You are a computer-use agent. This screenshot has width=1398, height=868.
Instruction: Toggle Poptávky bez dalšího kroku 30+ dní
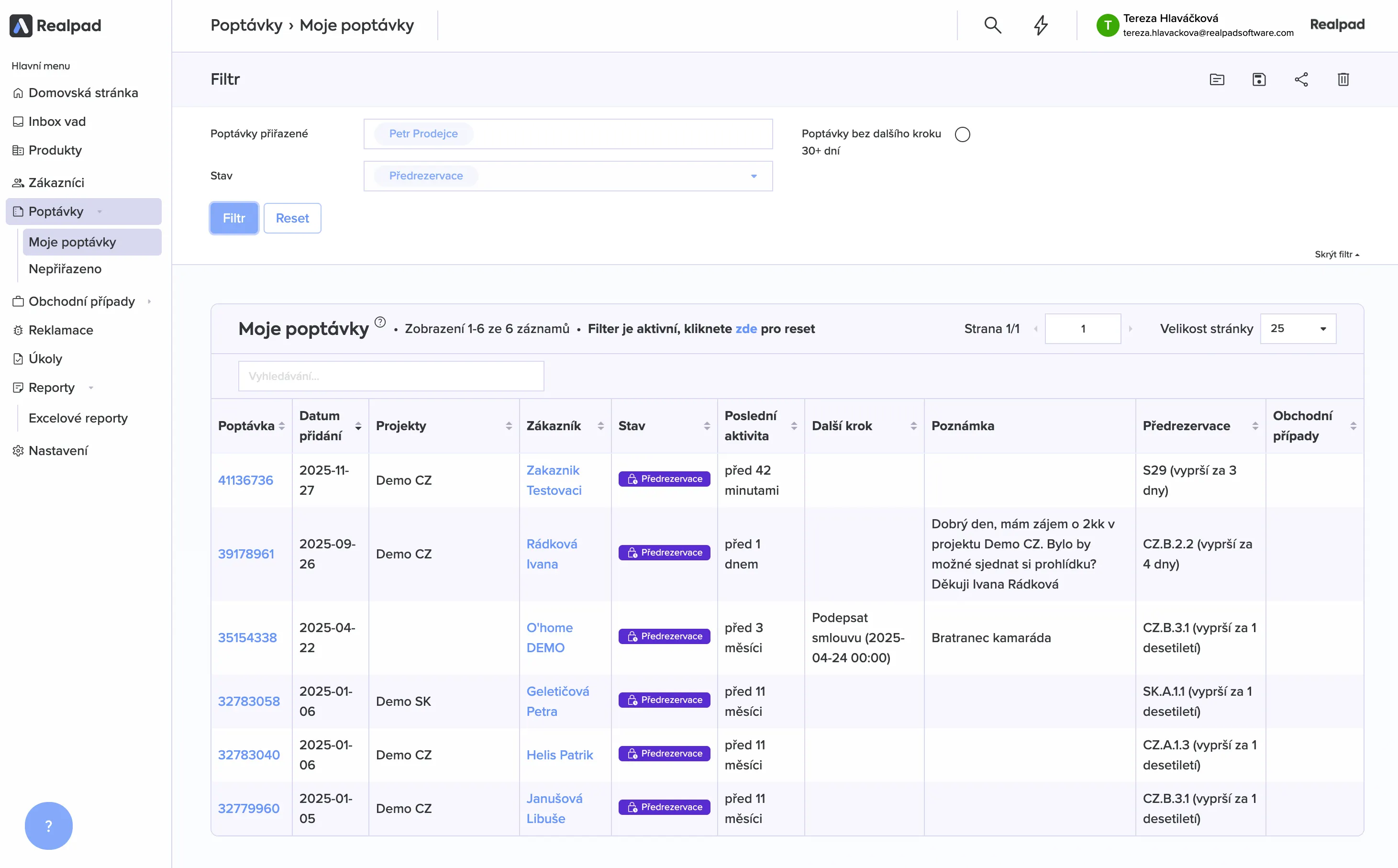(x=963, y=134)
